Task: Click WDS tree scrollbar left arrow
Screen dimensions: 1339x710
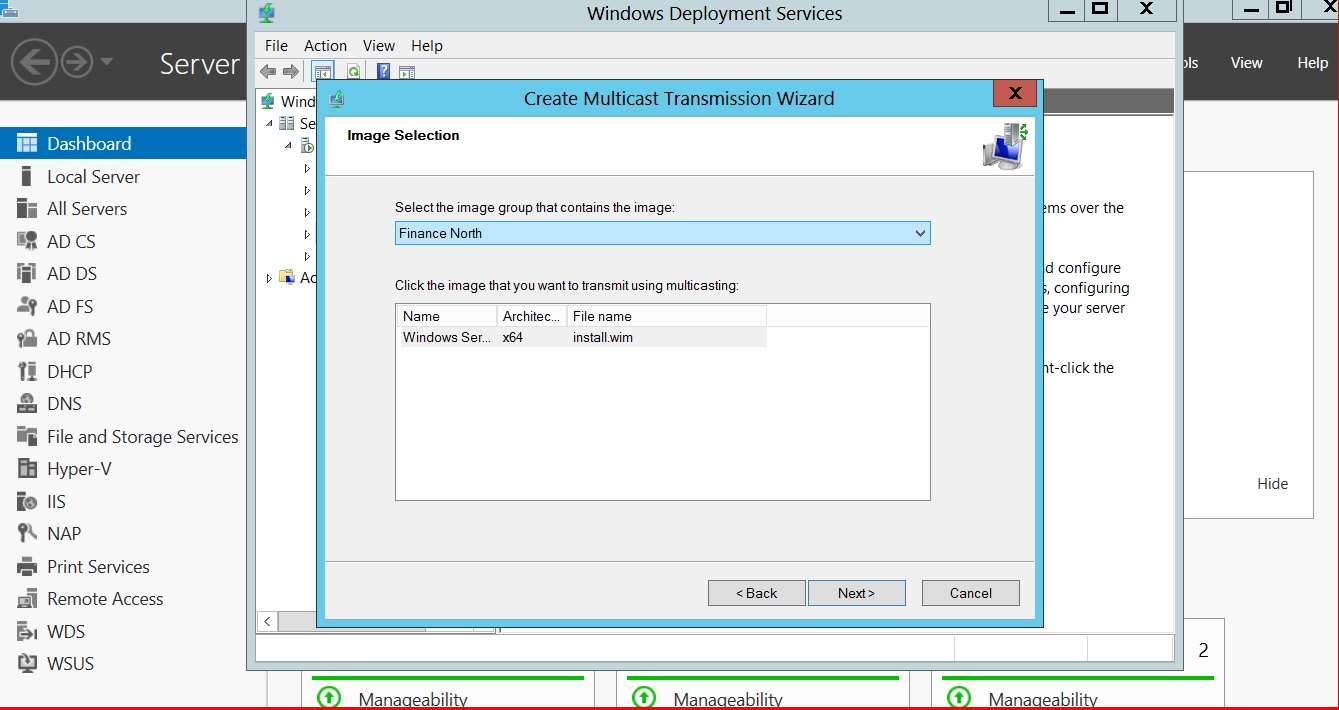Action: pos(267,622)
